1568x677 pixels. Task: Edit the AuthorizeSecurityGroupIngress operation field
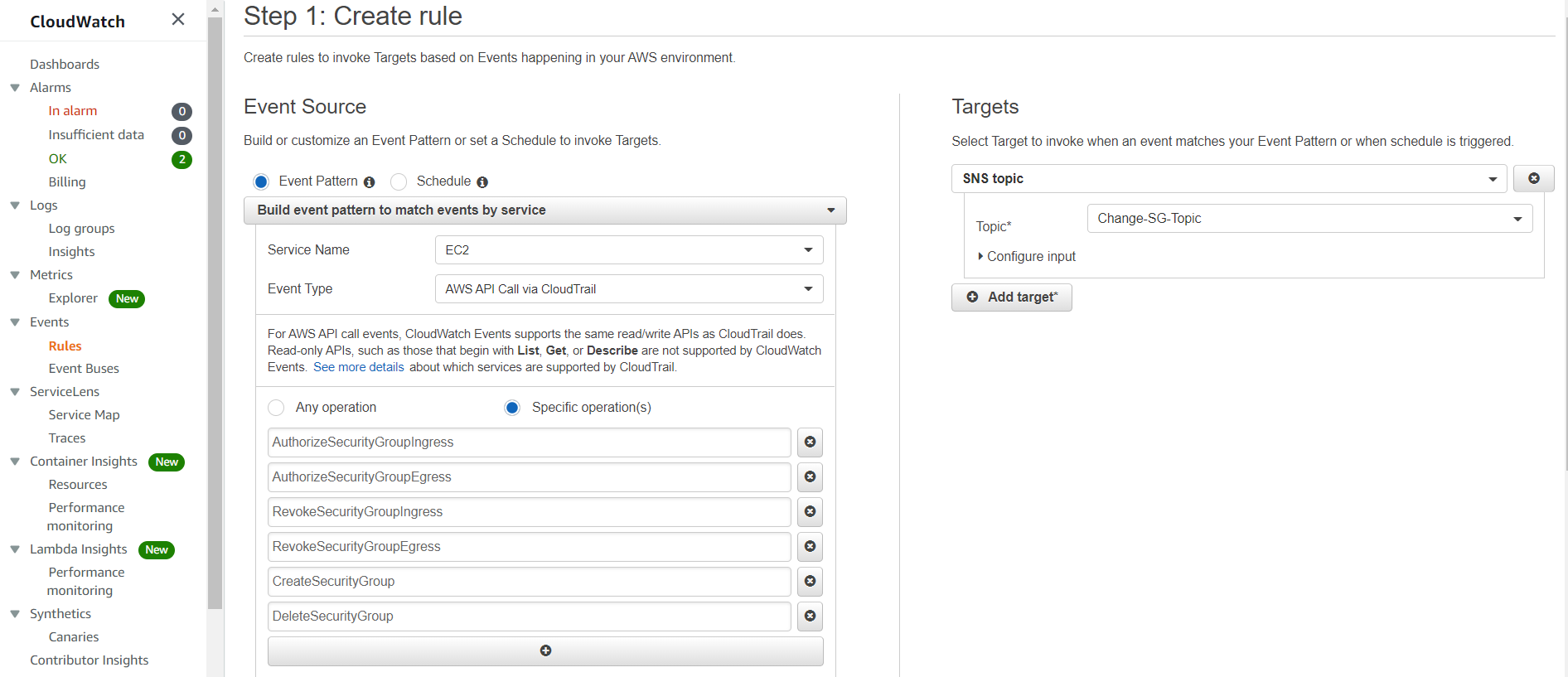click(x=530, y=442)
